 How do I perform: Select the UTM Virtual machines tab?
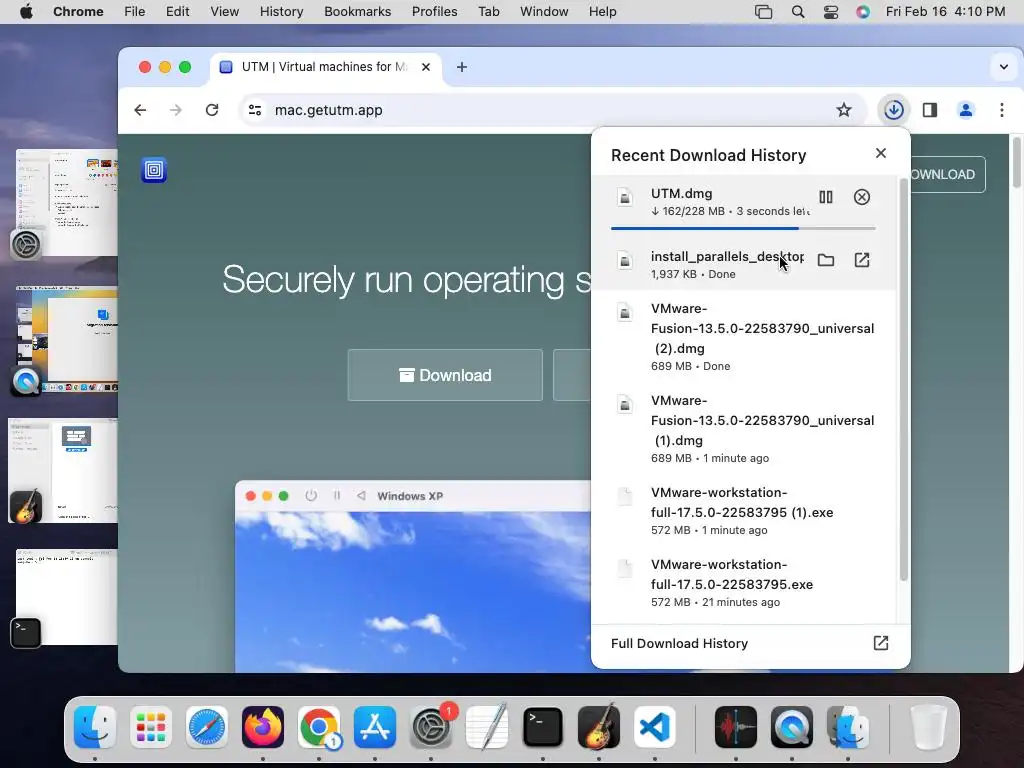[x=325, y=67]
